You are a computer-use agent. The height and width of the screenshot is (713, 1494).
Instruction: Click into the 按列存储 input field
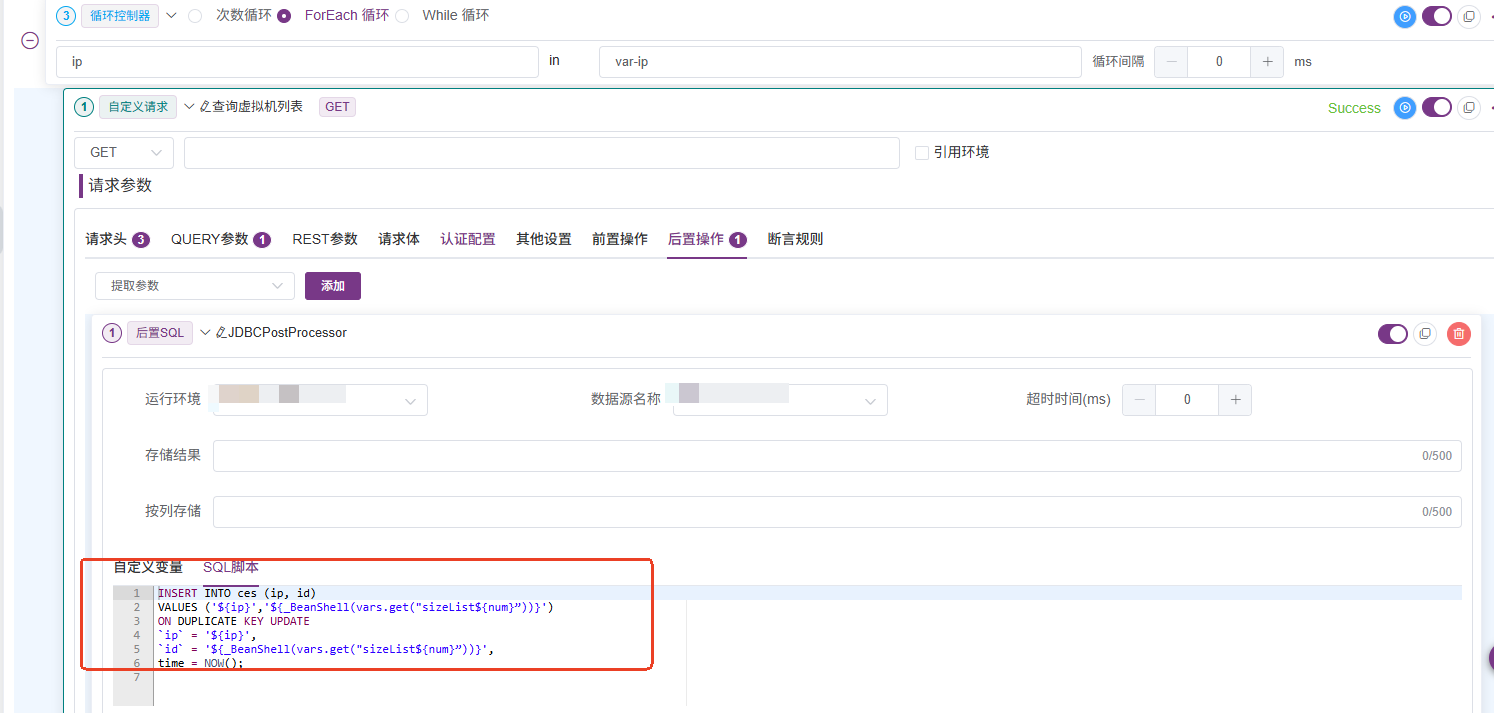click(837, 512)
